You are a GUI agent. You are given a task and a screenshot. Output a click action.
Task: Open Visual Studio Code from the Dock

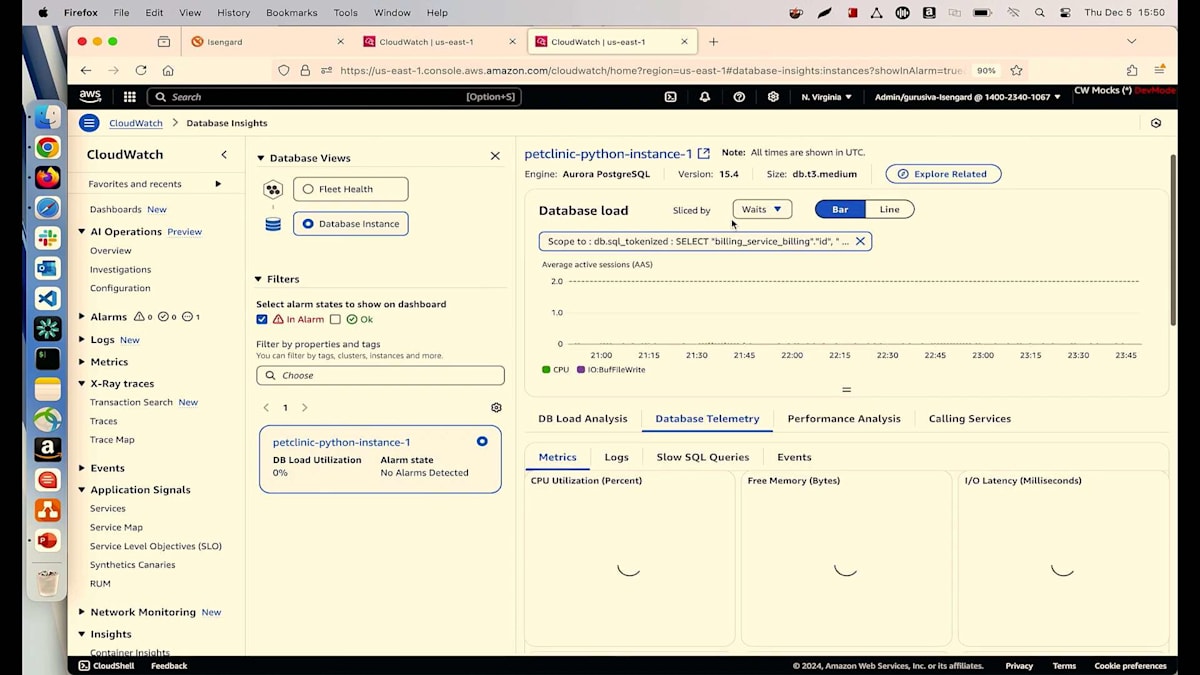(47, 298)
